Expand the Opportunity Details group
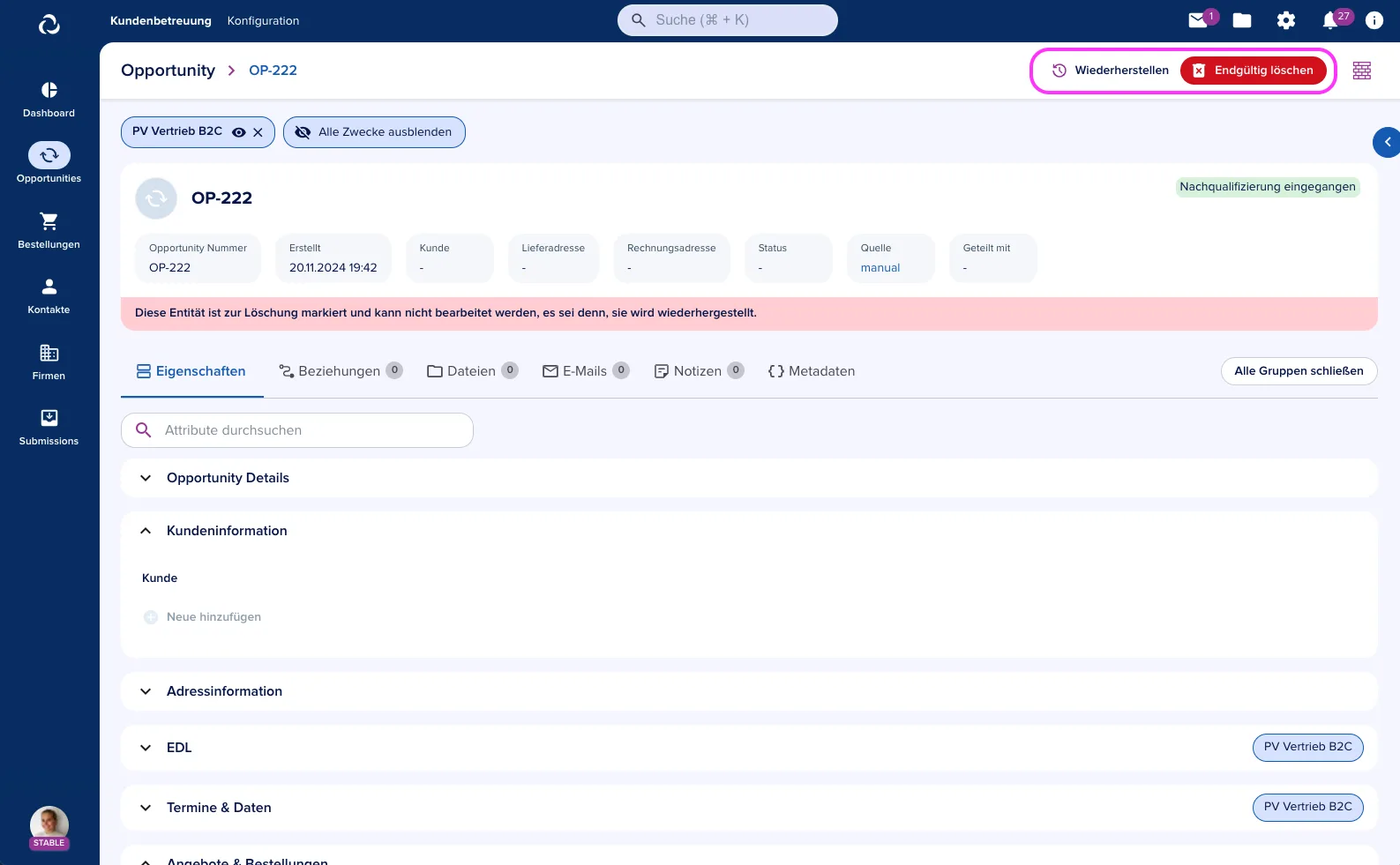Image resolution: width=1400 pixels, height=865 pixels. 749,478
